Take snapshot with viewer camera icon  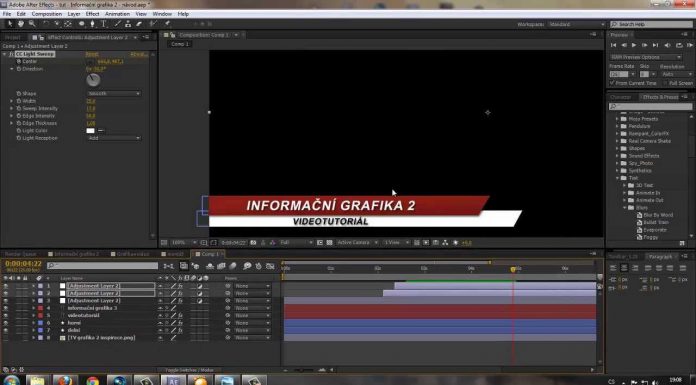253,243
